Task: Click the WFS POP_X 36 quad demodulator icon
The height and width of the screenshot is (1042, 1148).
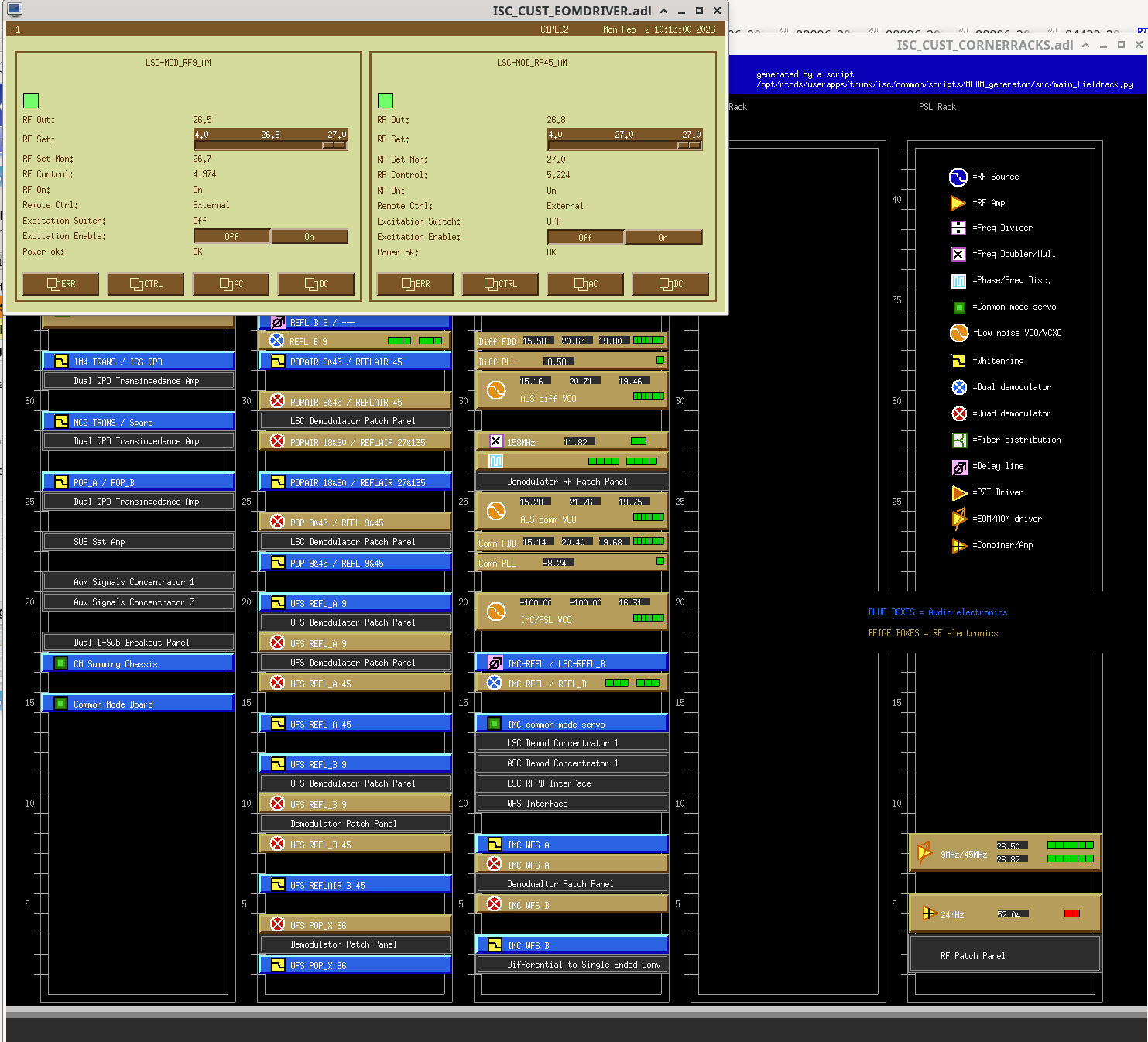Action: click(277, 924)
